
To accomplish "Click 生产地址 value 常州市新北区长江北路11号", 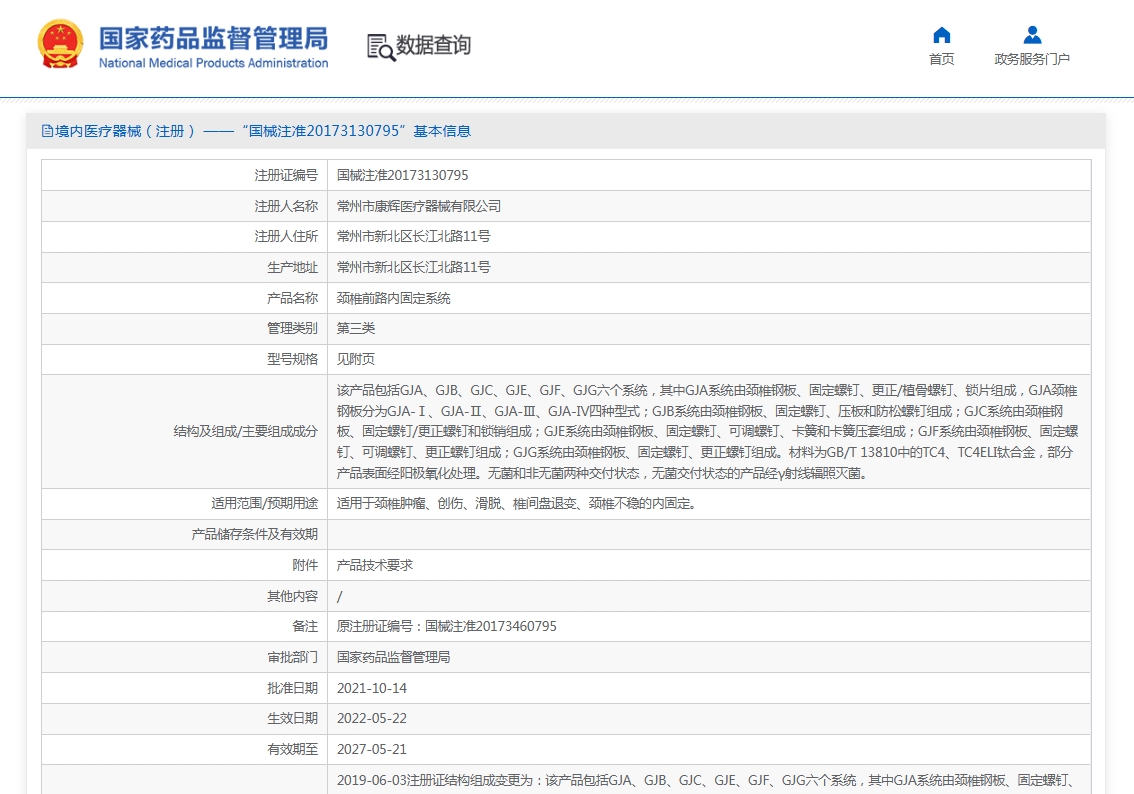I will pos(414,268).
